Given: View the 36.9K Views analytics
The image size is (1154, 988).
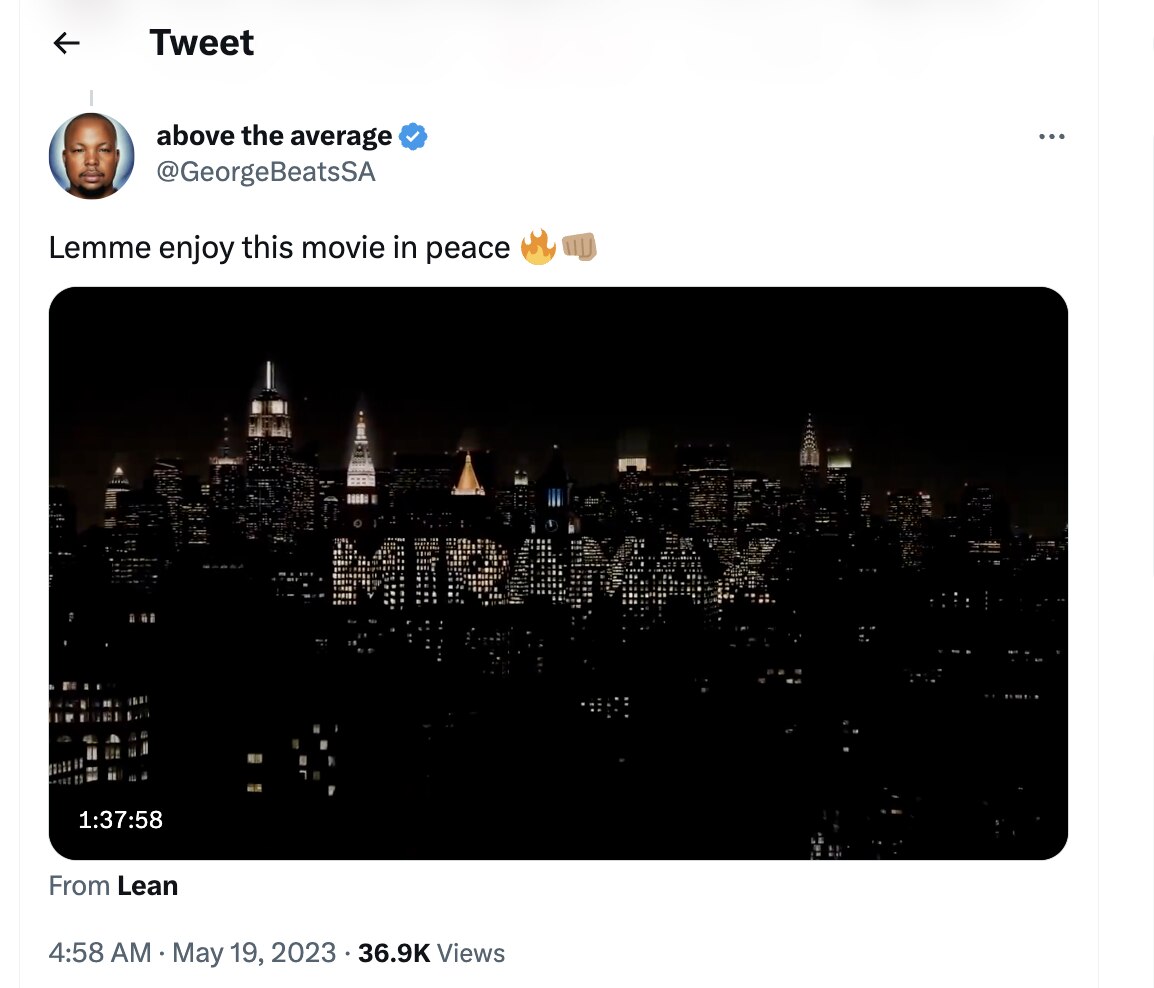Looking at the screenshot, I should pos(431,953).
